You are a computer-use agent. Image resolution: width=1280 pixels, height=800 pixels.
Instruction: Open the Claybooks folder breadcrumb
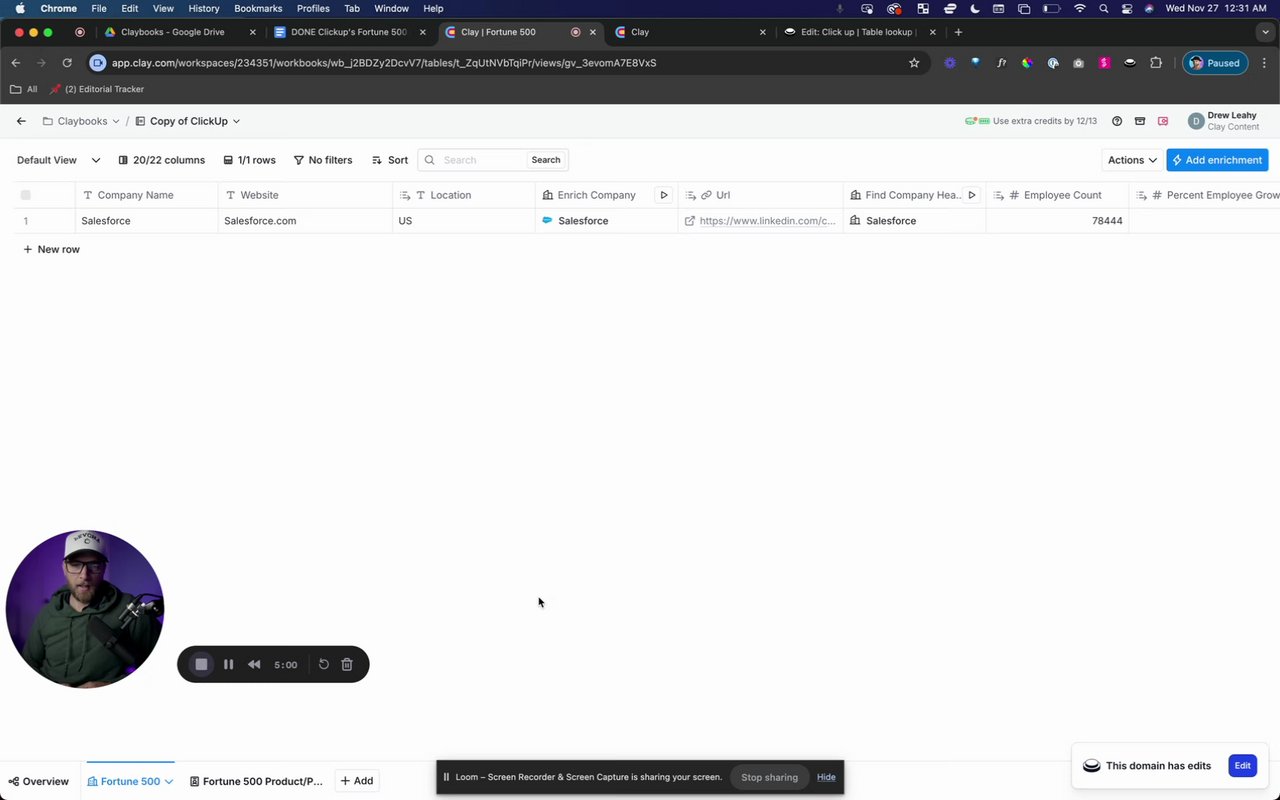coord(81,121)
